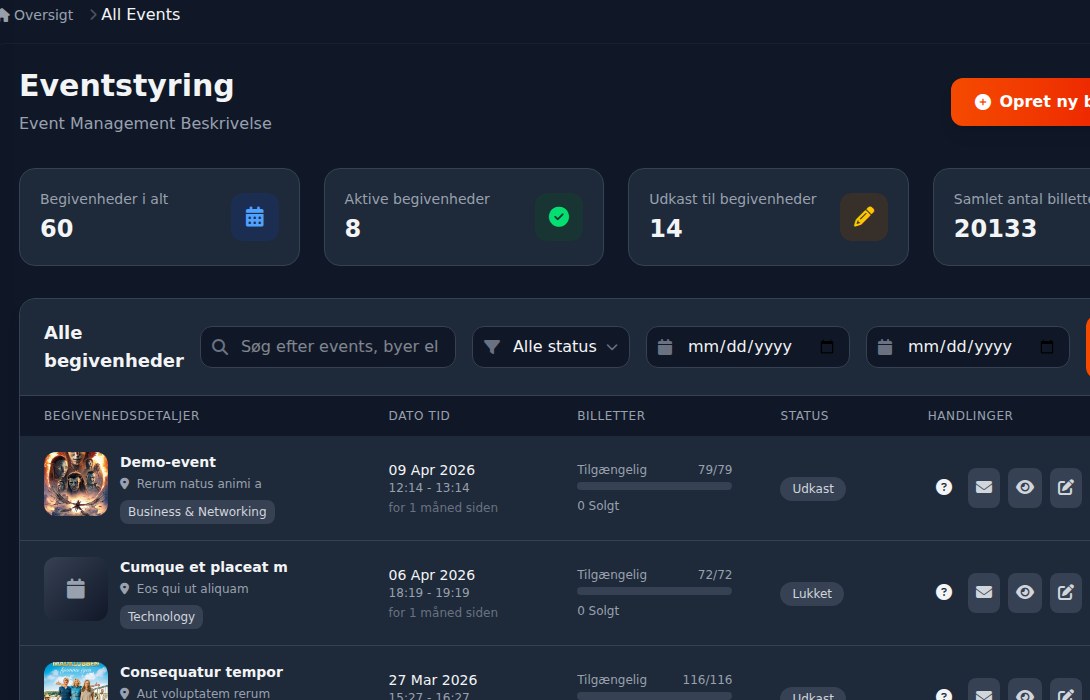Screen dimensions: 1090x700
Task: Click the yellow pencil icon in Udkast card
Action: click(863, 217)
